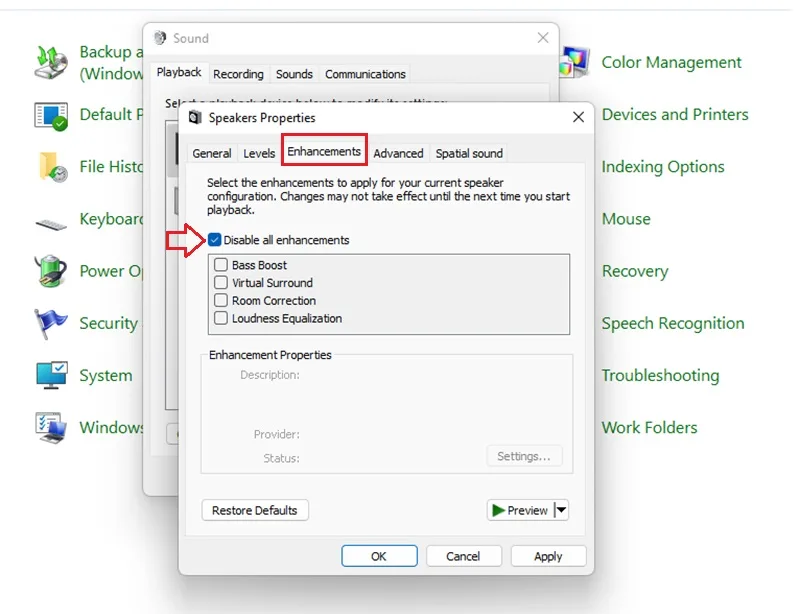Viewport: 800px width, 614px height.
Task: Expand the Preview dropdown arrow
Action: (x=562, y=510)
